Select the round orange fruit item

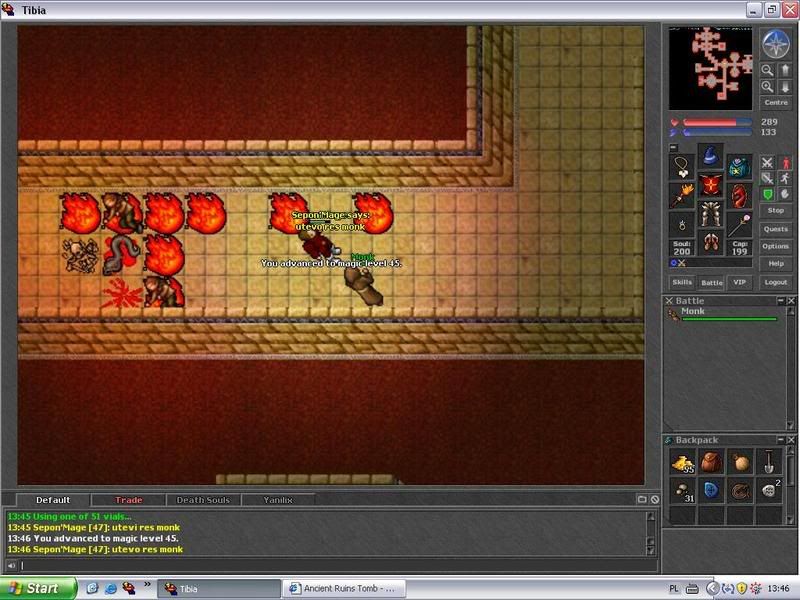point(740,462)
